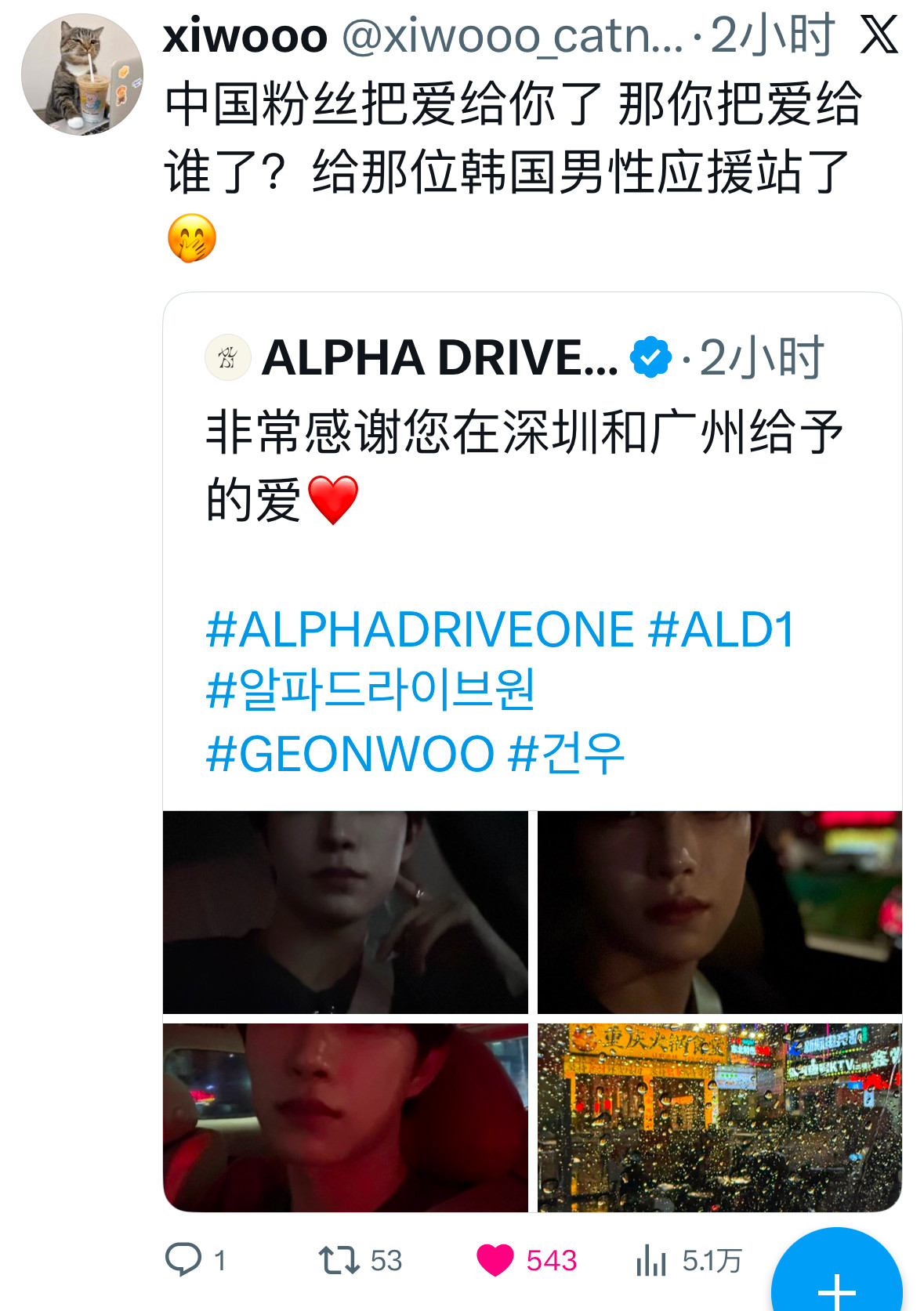View analytics via bar chart icon

pyautogui.click(x=651, y=1260)
